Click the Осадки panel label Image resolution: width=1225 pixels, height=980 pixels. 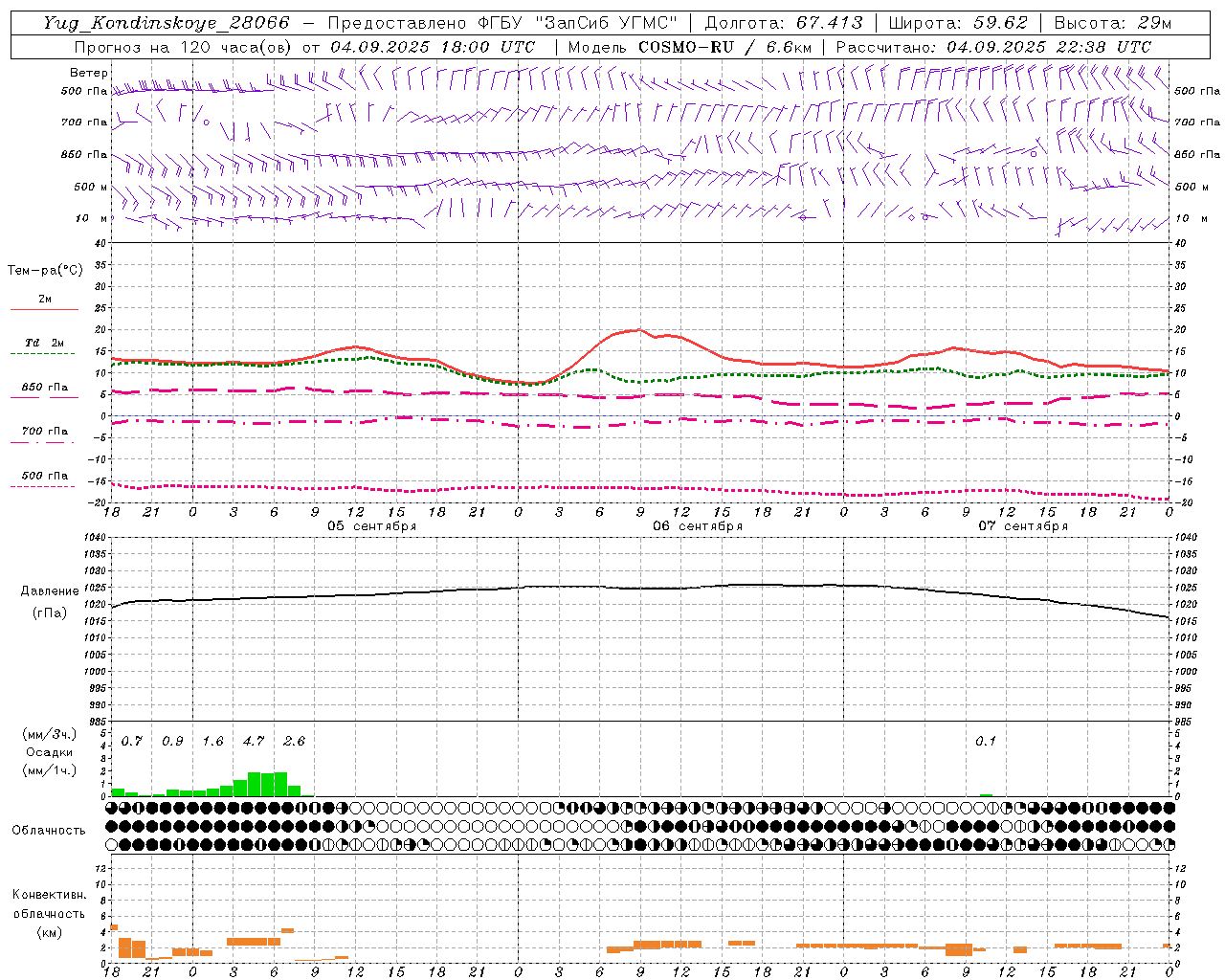click(49, 752)
